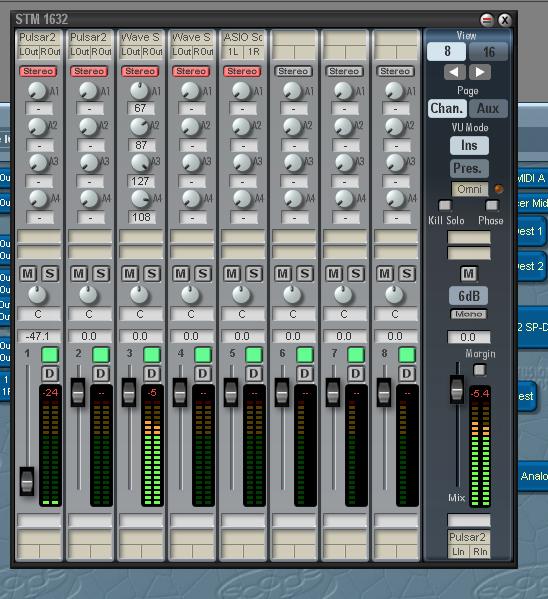This screenshot has width=548, height=599.
Task: Click the channel 1 volume fader handle
Action: pyautogui.click(x=27, y=481)
